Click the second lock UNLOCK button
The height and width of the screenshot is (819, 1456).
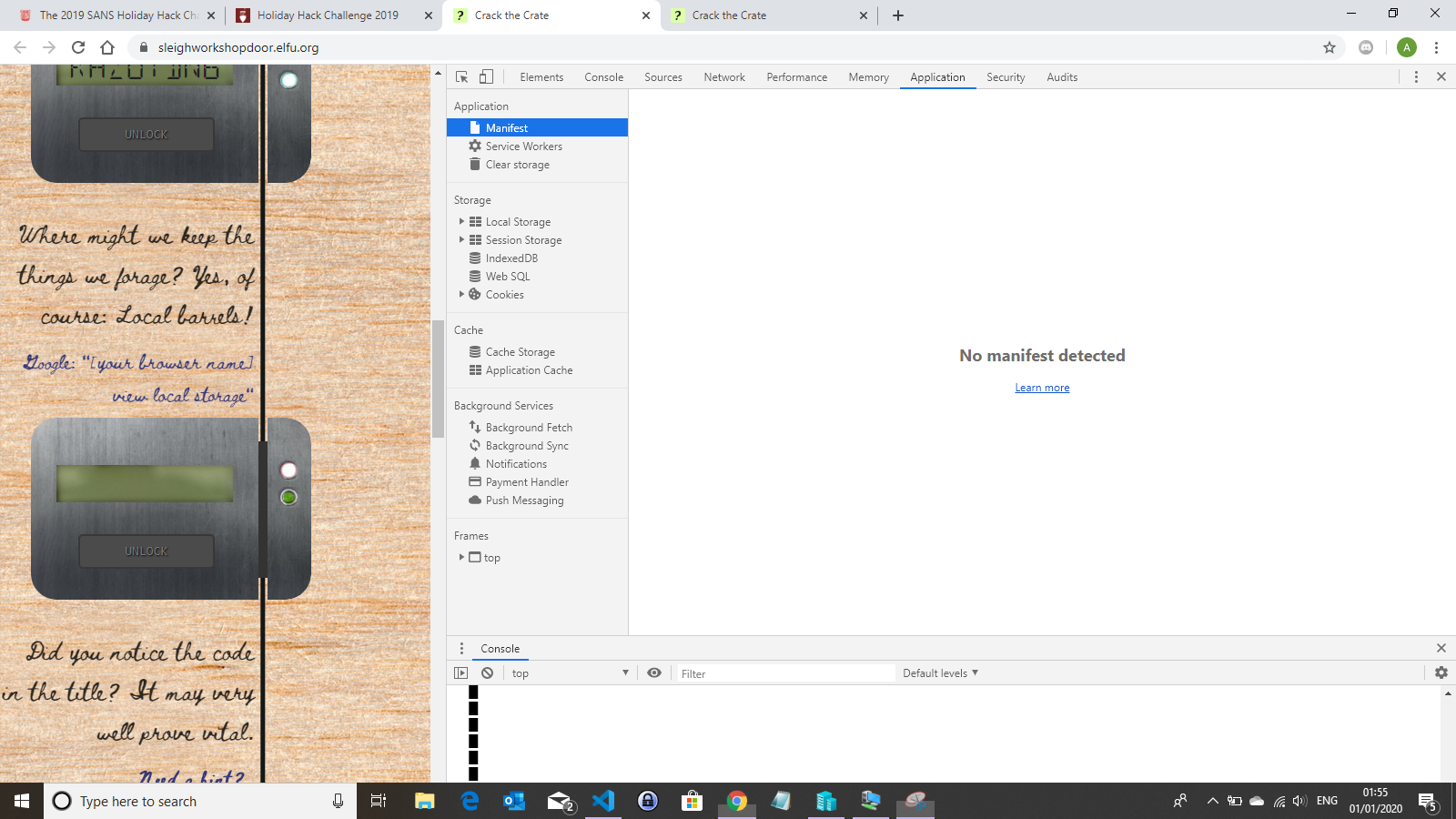click(x=147, y=551)
